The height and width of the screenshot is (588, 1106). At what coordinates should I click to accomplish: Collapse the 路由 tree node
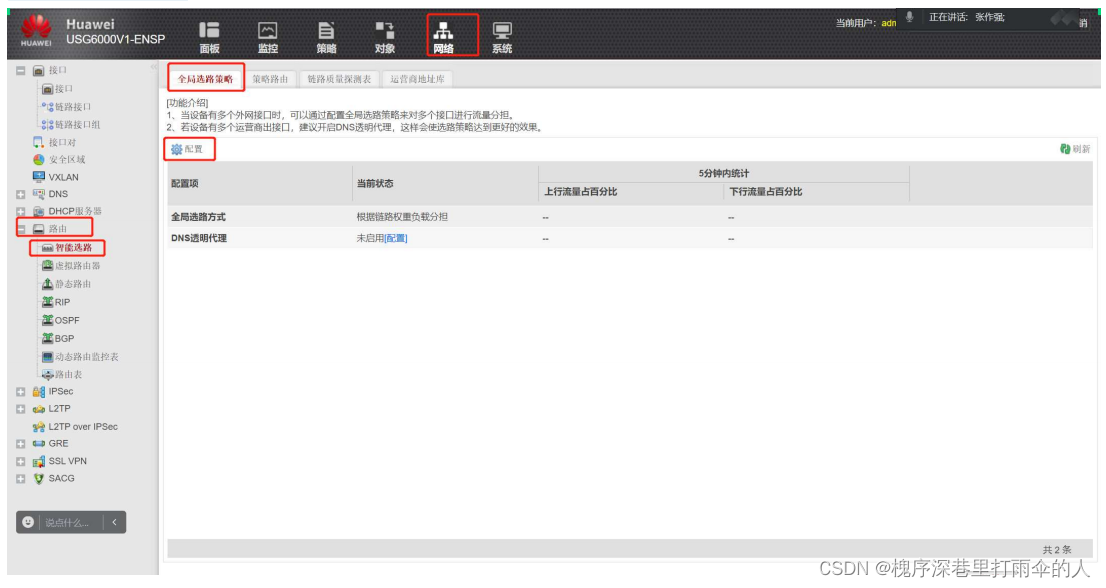tap(20, 229)
